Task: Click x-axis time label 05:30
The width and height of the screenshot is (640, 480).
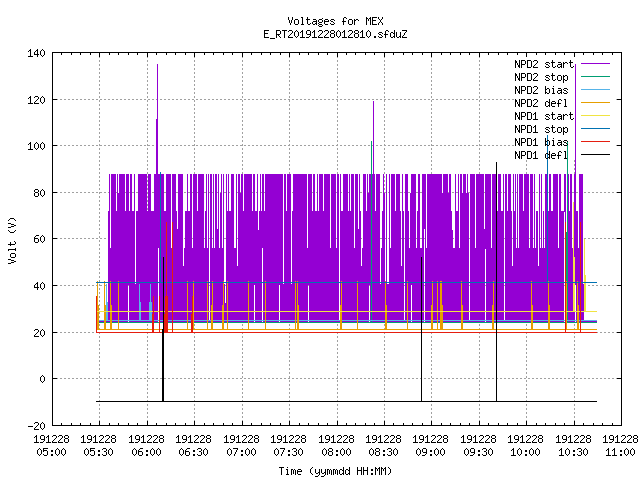Action: (x=98, y=452)
